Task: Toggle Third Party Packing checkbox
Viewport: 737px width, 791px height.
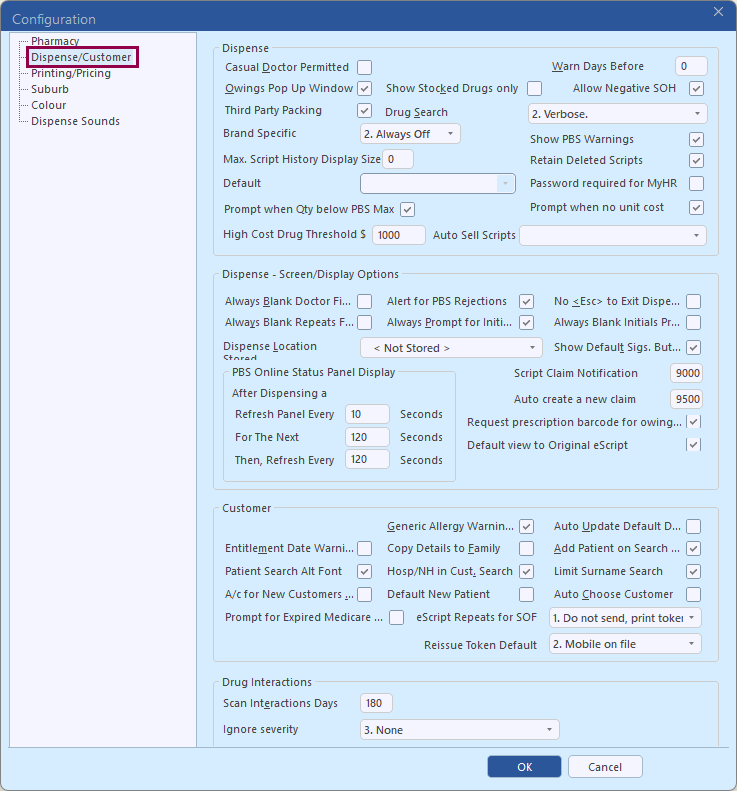Action: tap(365, 110)
